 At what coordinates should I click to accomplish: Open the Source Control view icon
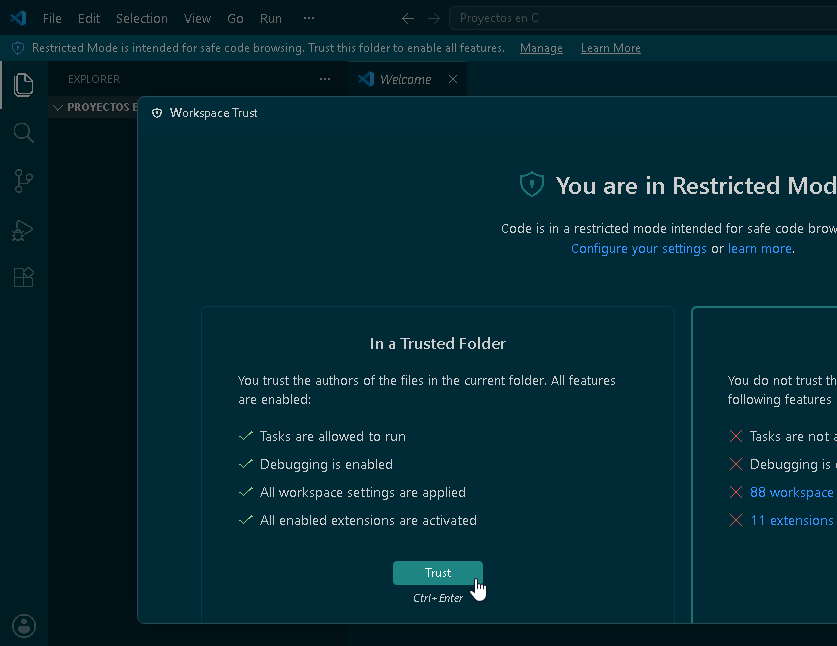[x=23, y=181]
